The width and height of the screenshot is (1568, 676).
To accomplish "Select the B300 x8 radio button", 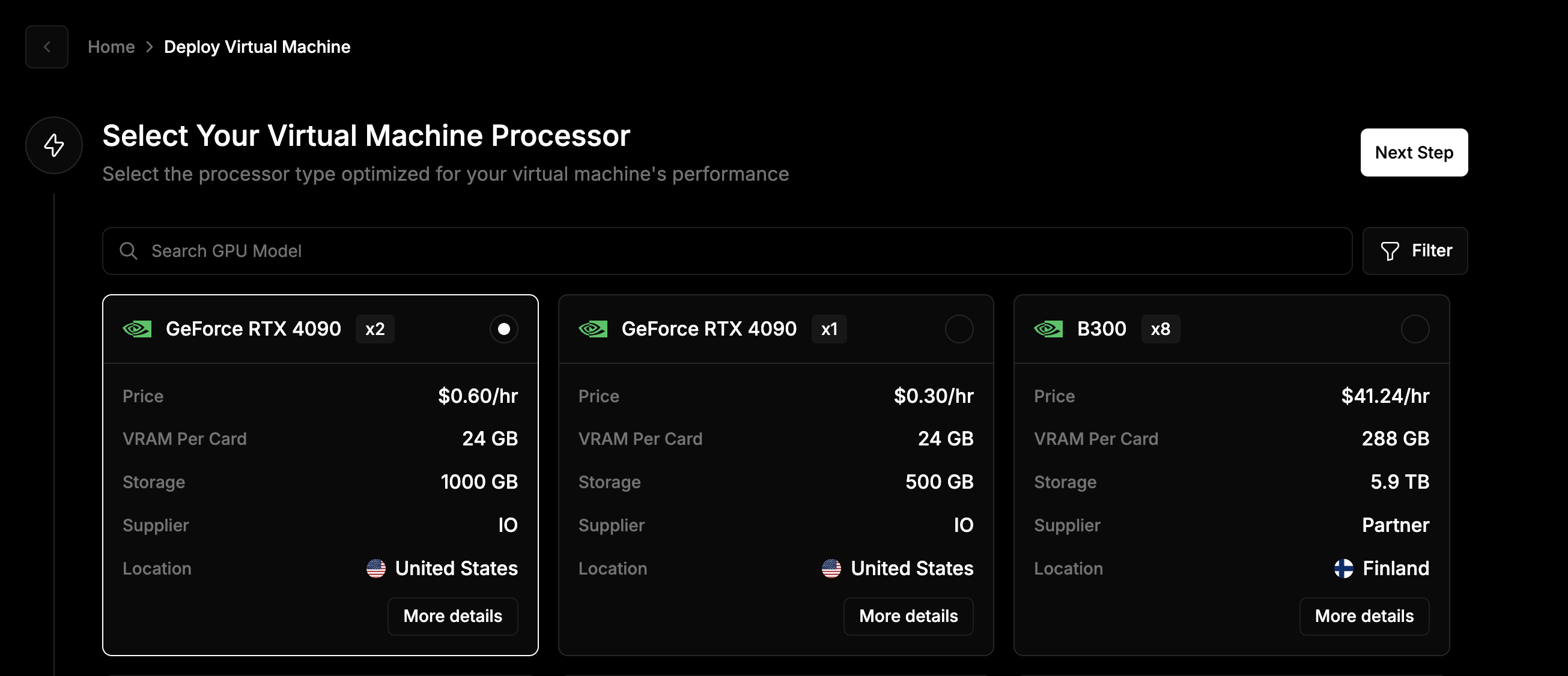I will (x=1416, y=328).
